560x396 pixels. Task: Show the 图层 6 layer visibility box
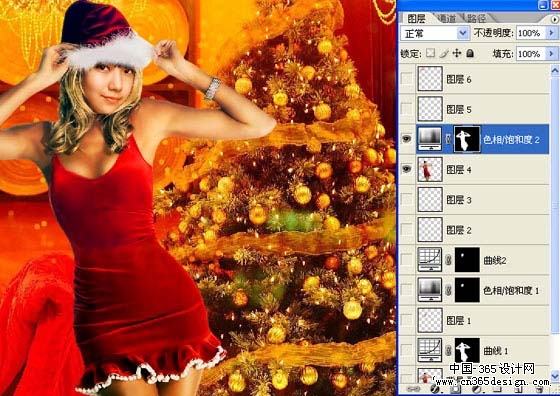[x=406, y=79]
